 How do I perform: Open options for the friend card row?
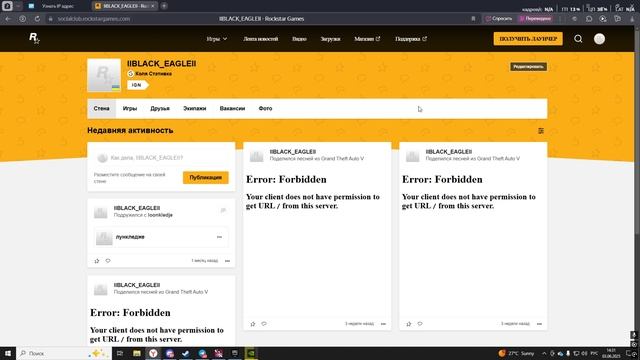point(220,237)
